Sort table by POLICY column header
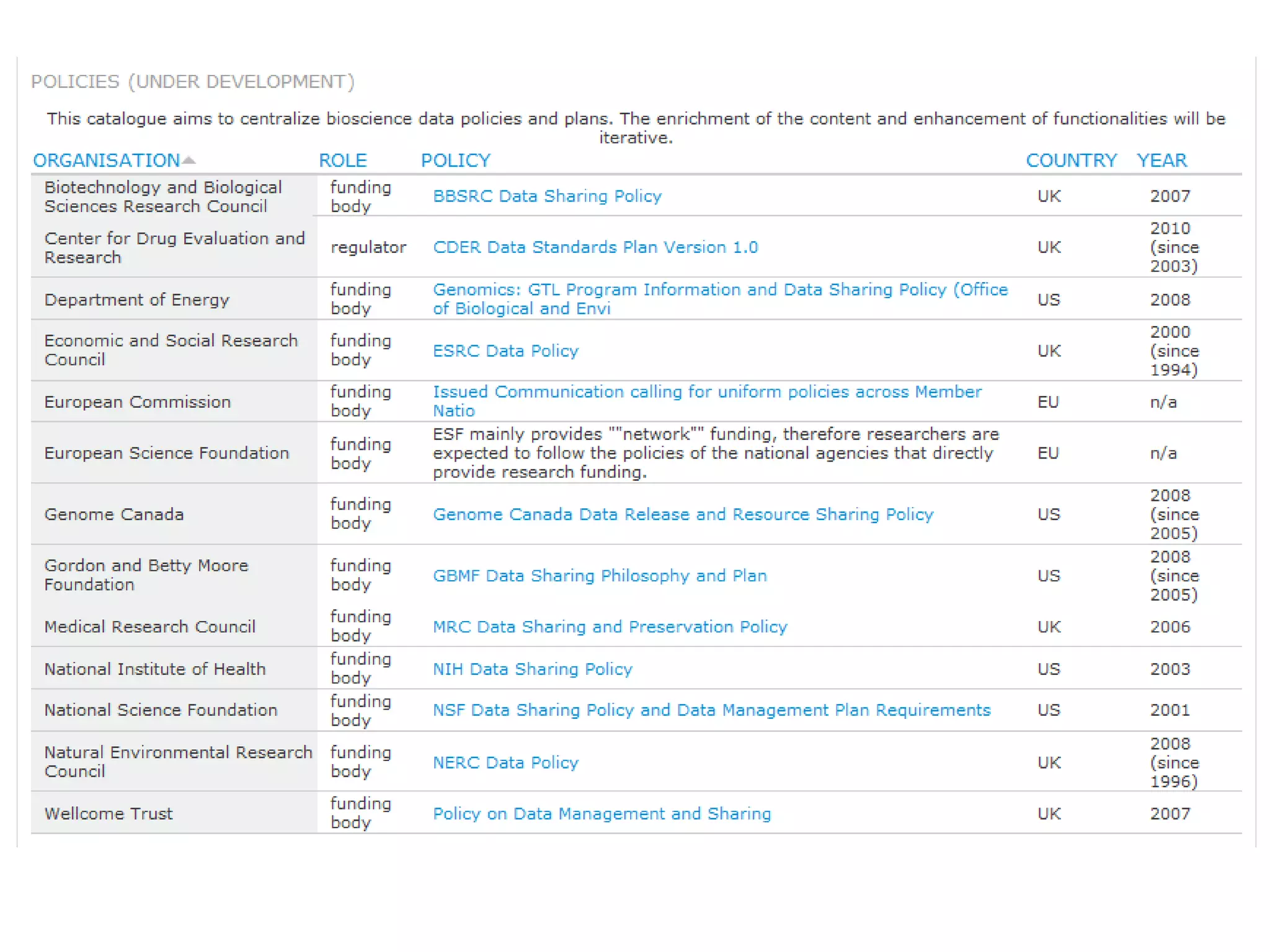The image size is (1270, 952). coord(455,161)
